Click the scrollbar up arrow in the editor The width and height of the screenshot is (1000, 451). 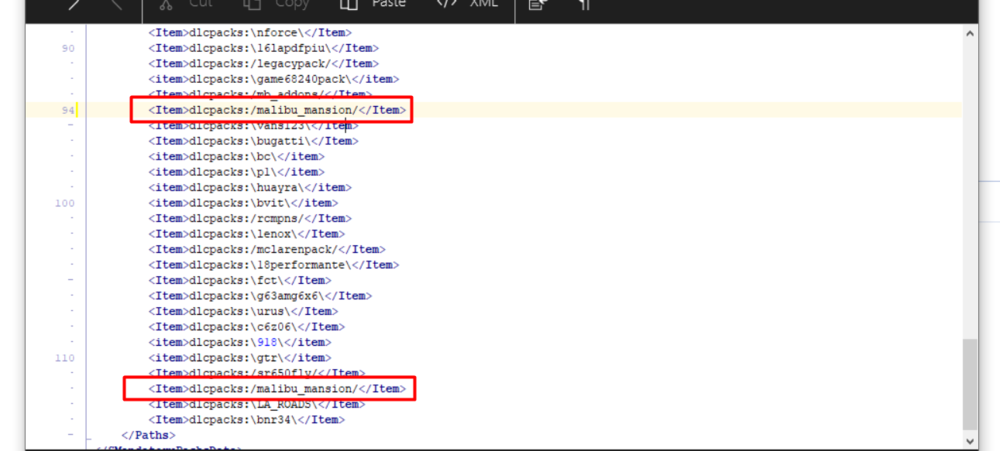point(969,33)
